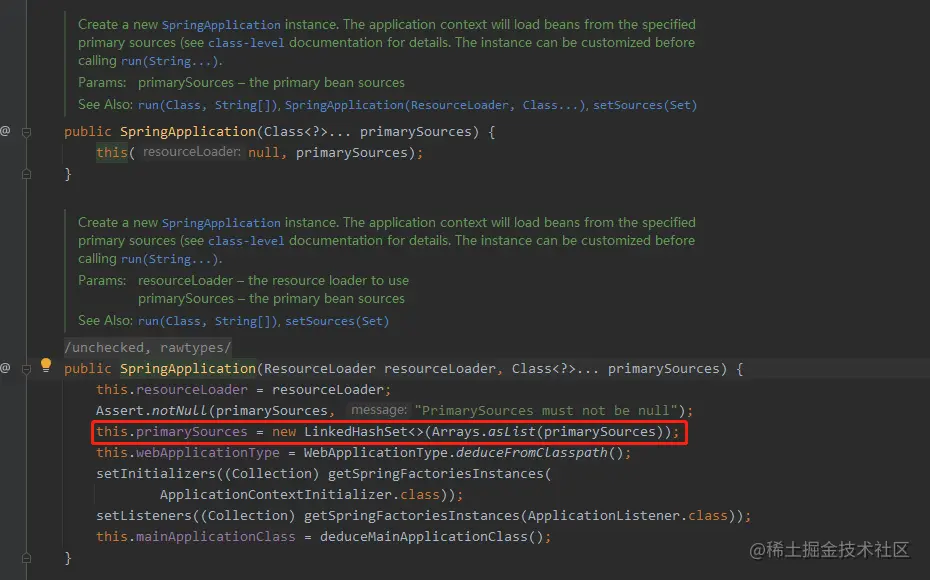The height and width of the screenshot is (580, 930).
Task: Click the null argument in the this() call
Action: coord(263,152)
